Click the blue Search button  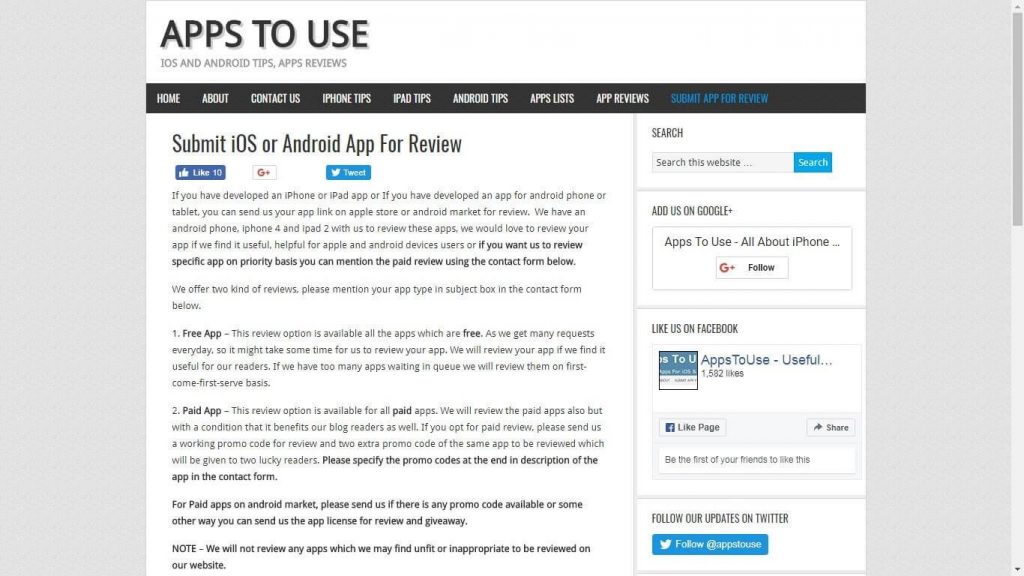point(812,162)
